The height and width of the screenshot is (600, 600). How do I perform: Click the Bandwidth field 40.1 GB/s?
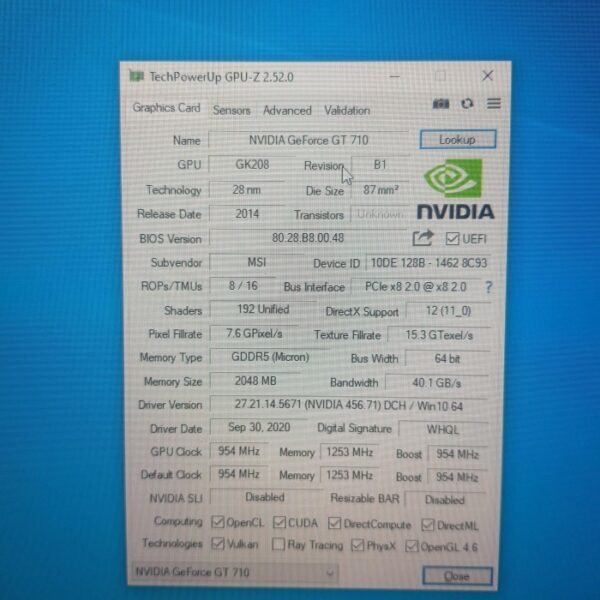(437, 383)
